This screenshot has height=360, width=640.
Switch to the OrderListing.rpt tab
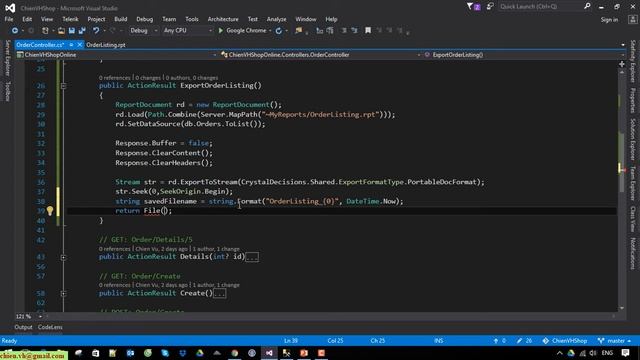pyautogui.click(x=106, y=45)
